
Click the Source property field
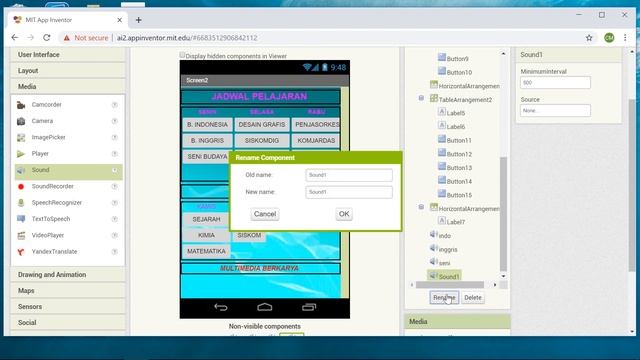(555, 110)
